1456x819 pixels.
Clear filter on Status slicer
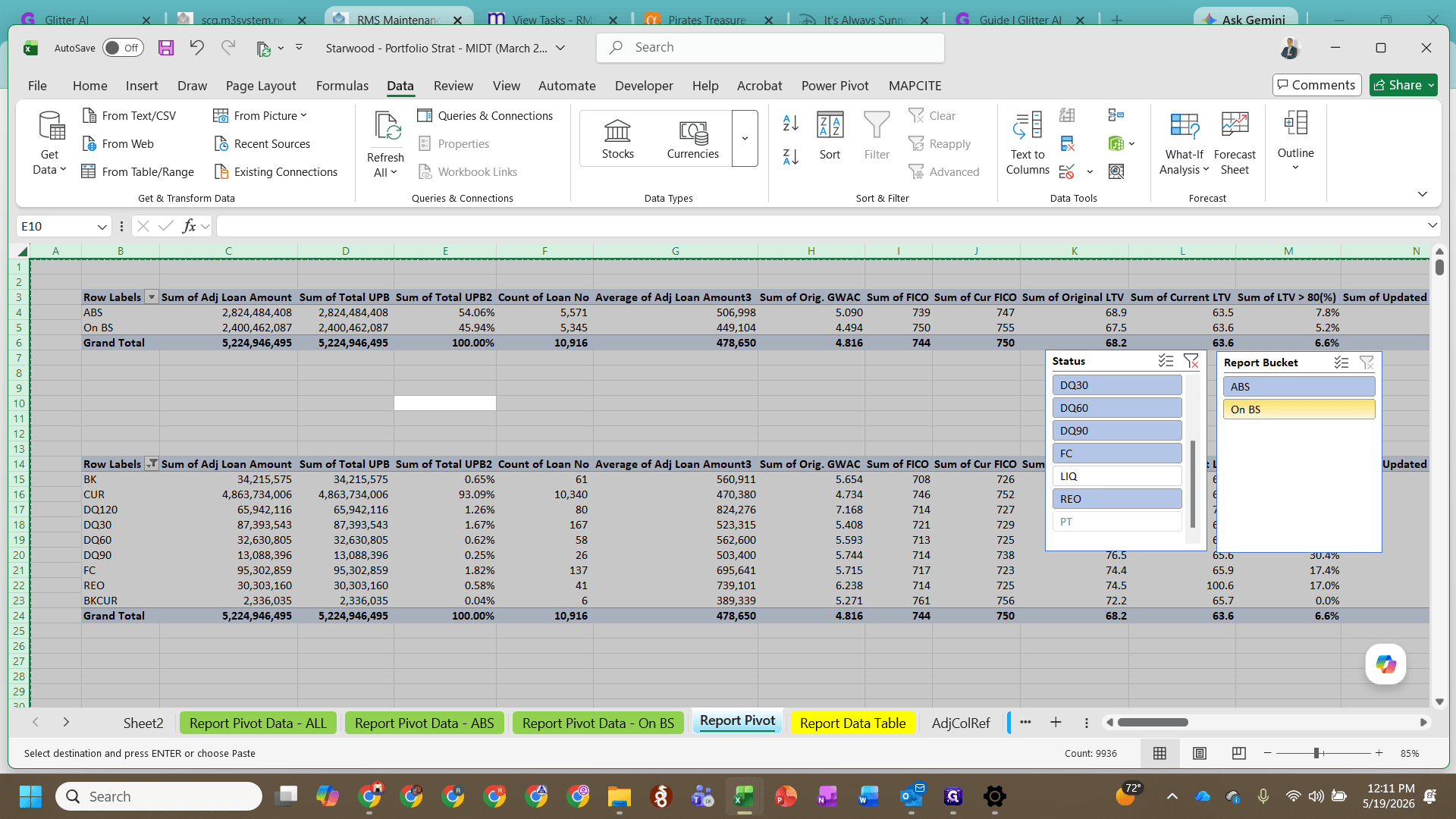[1191, 362]
